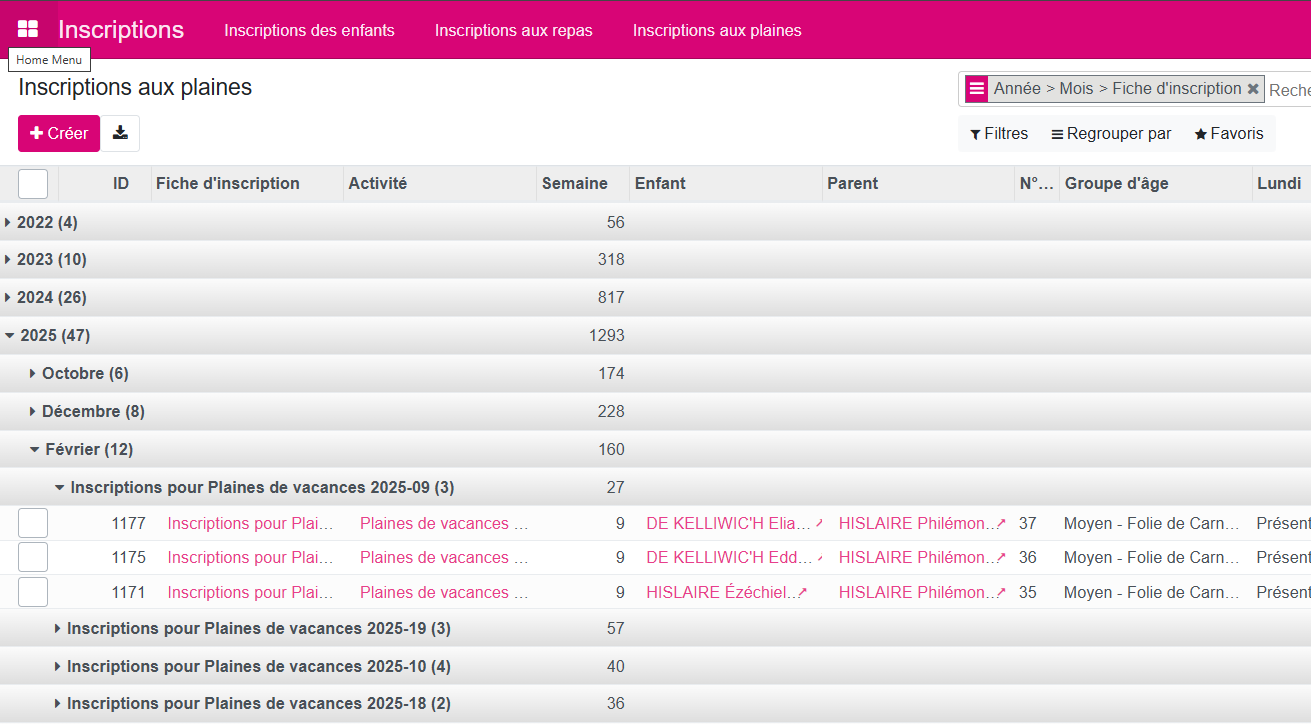Click the N° value 36

1027,558
